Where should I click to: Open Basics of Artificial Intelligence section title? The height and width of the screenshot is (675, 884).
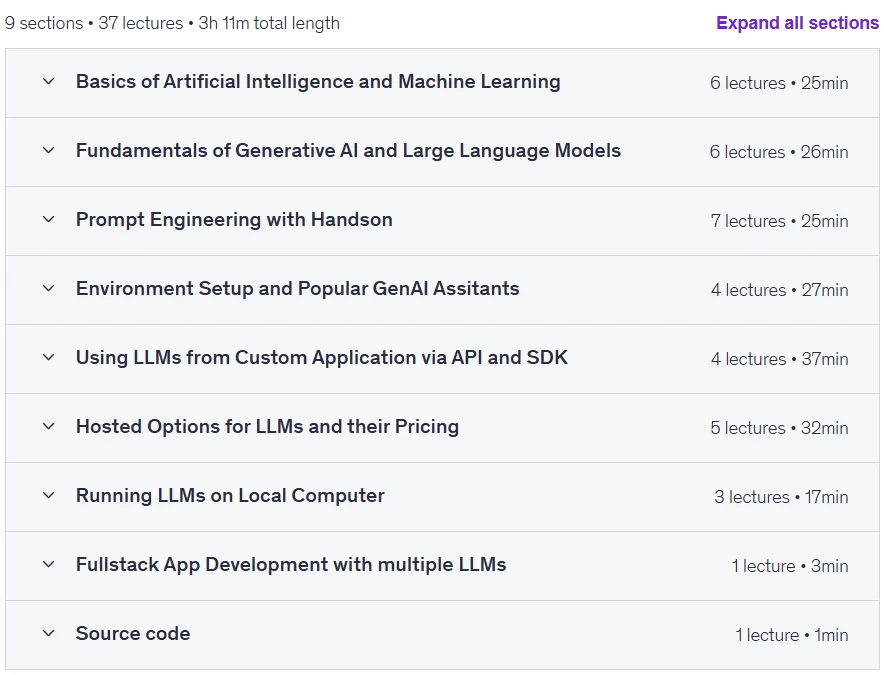pyautogui.click(x=318, y=82)
